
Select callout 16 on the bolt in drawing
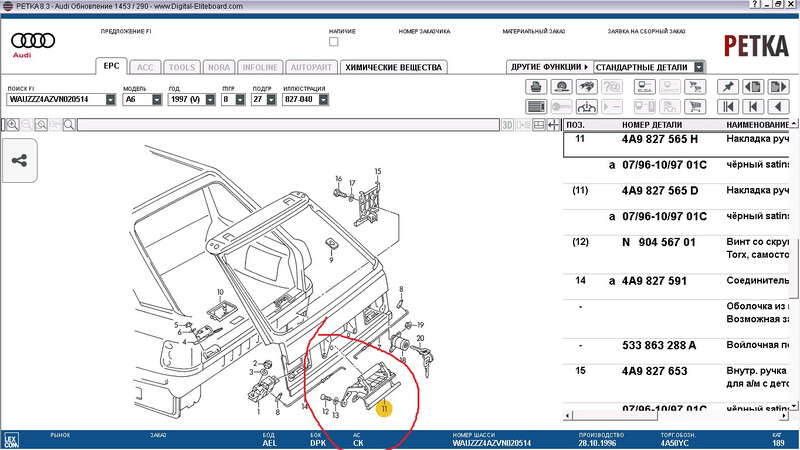tap(338, 179)
